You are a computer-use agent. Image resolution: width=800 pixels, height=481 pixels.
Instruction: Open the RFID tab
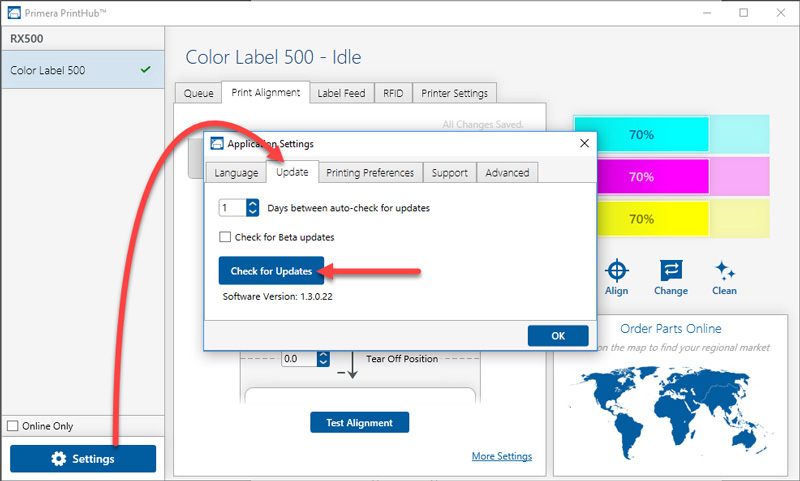click(393, 93)
